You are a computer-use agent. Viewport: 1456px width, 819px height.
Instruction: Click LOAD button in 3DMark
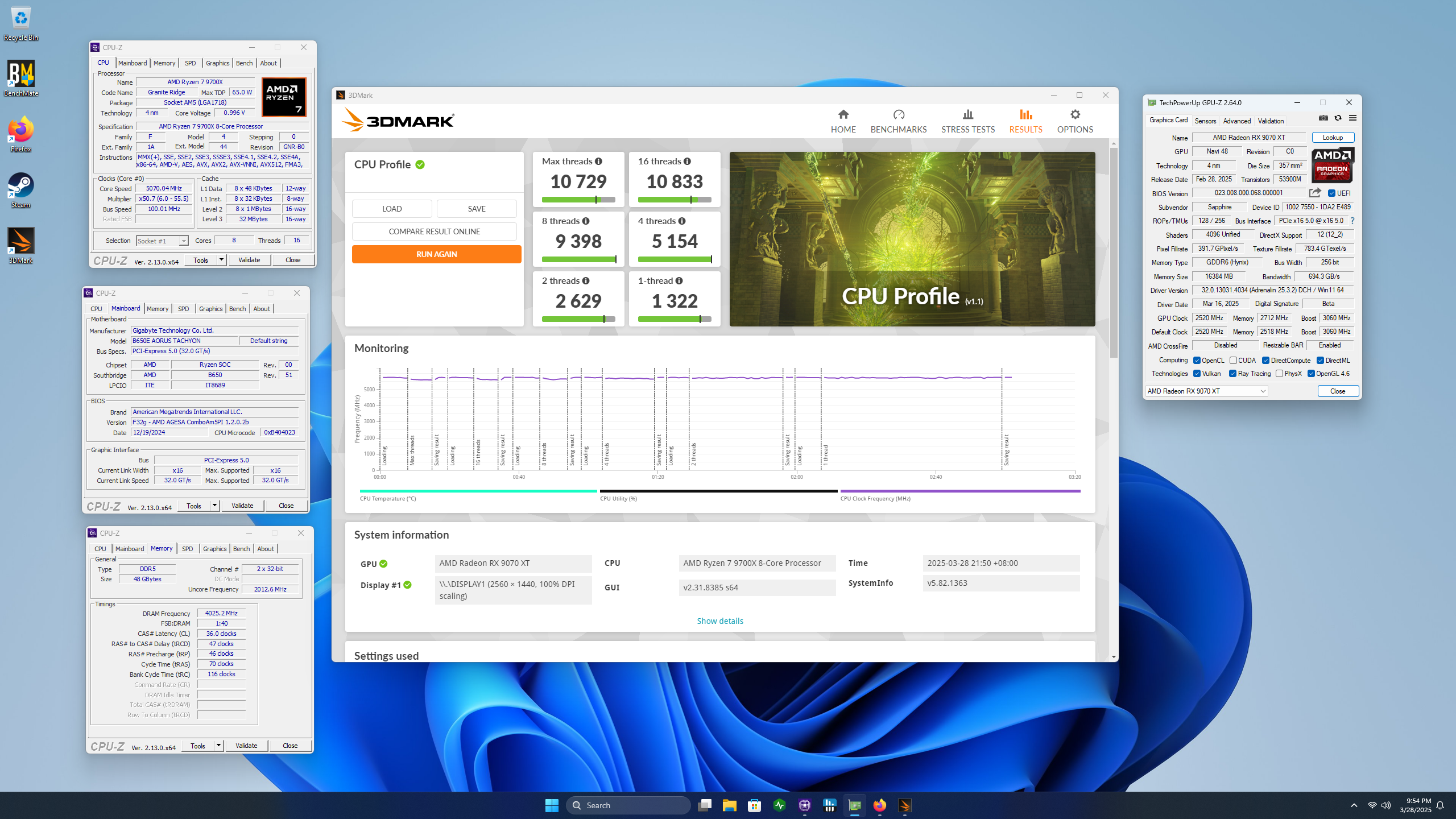point(392,209)
